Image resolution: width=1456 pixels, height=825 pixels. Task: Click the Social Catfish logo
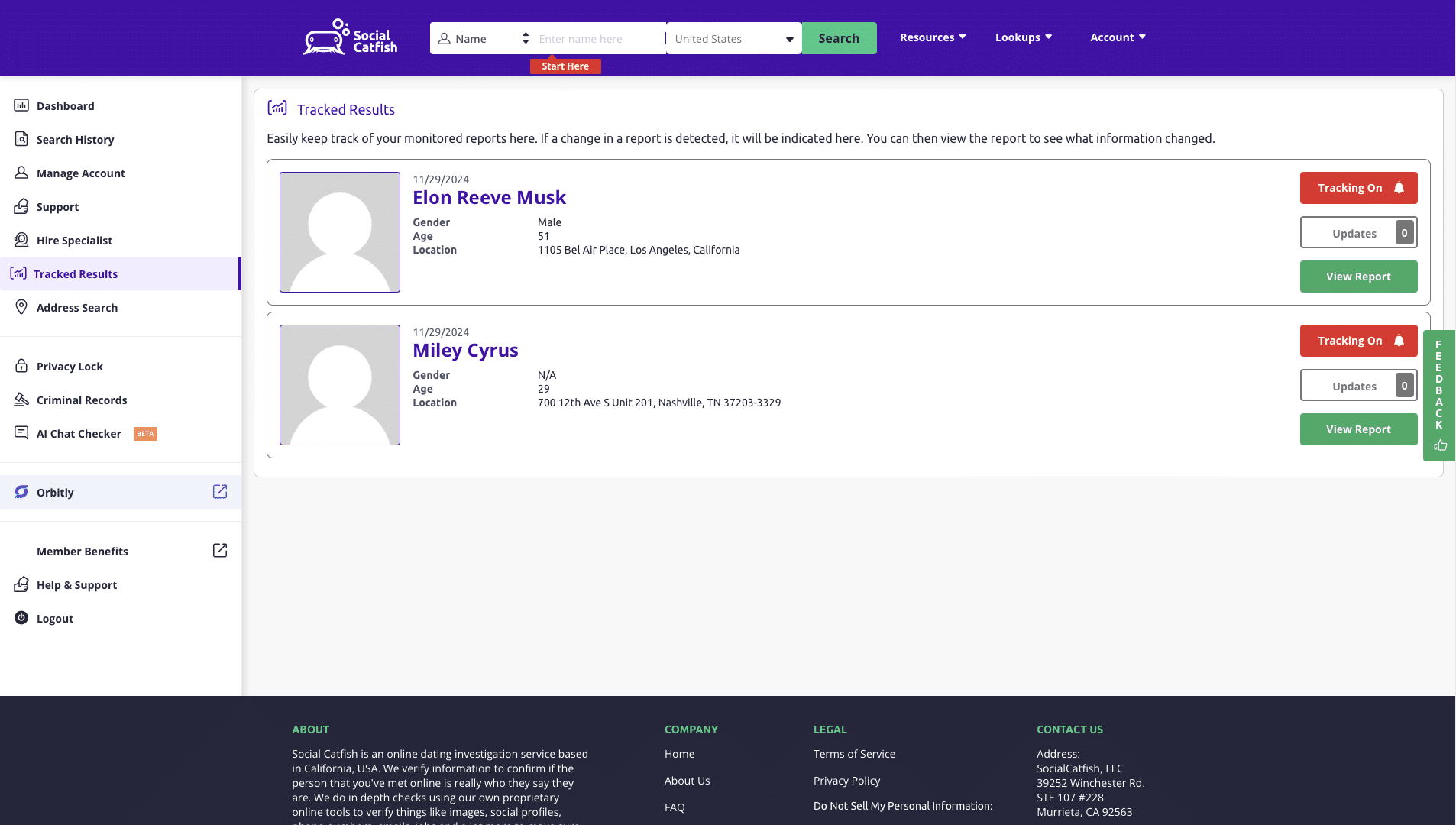point(350,37)
